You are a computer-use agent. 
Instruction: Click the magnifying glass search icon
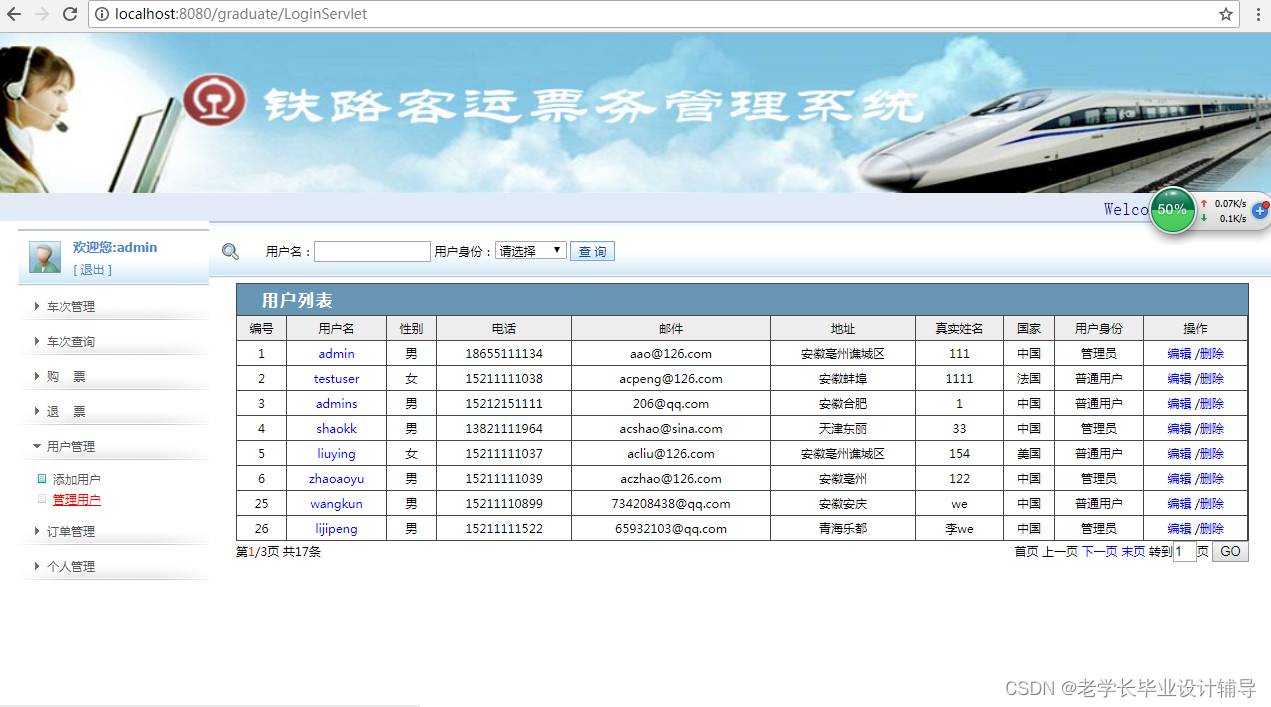pos(231,250)
